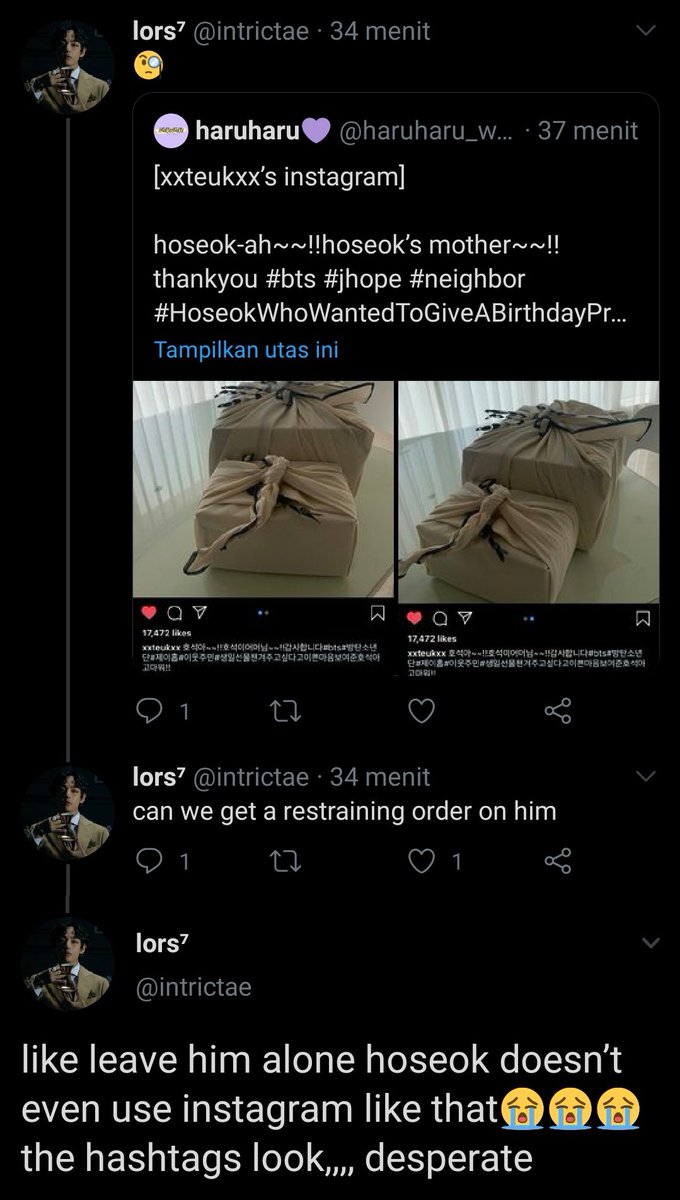Open third tweet's dropdown arrow menu
680x1200 pixels.
coord(650,943)
